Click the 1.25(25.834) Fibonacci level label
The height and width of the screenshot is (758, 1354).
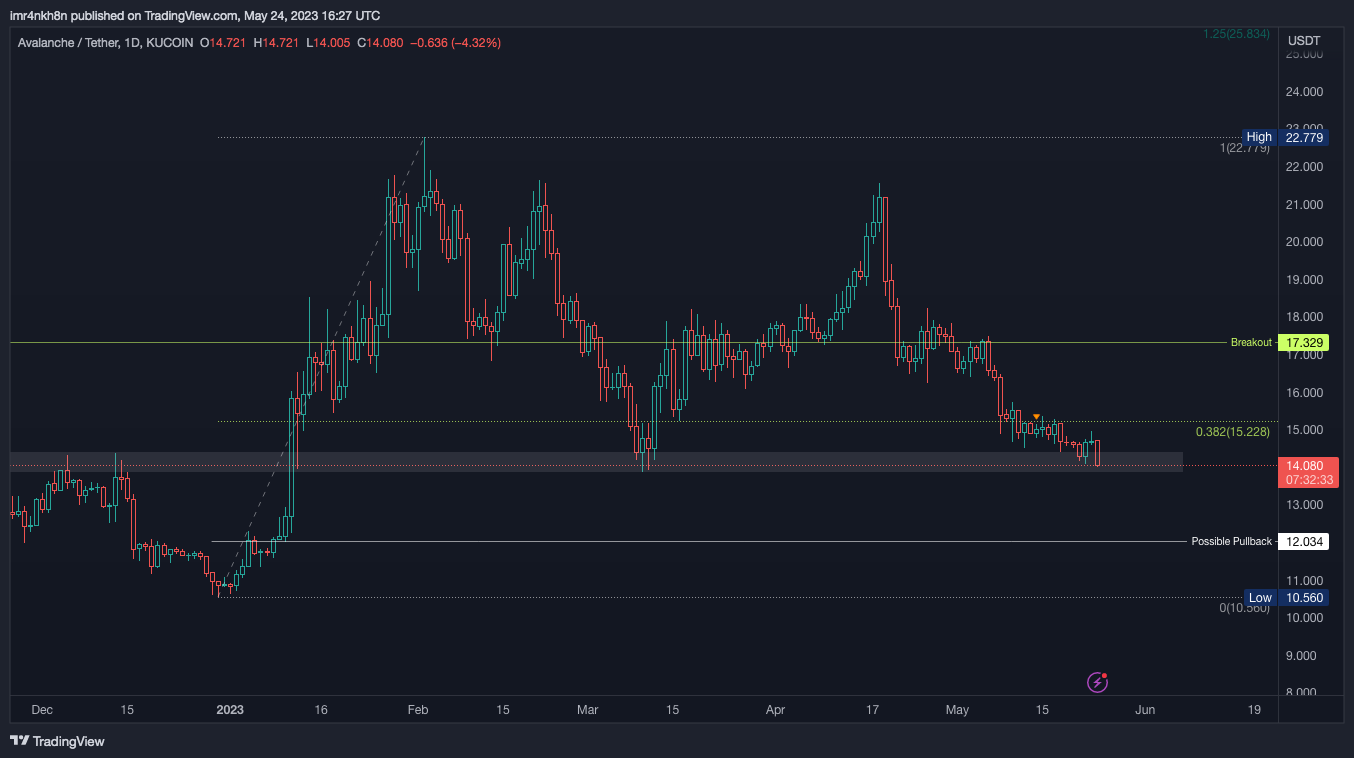pyautogui.click(x=1237, y=34)
